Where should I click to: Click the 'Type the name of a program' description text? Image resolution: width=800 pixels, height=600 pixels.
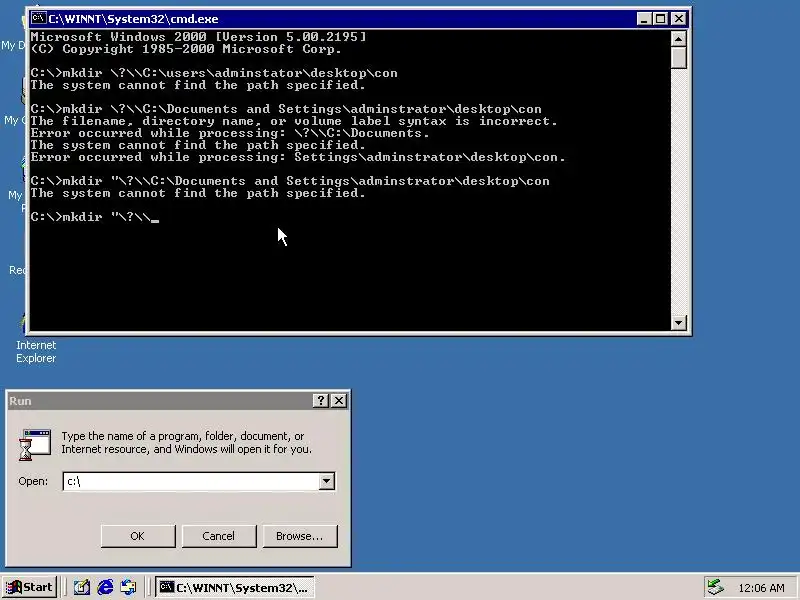click(186, 442)
